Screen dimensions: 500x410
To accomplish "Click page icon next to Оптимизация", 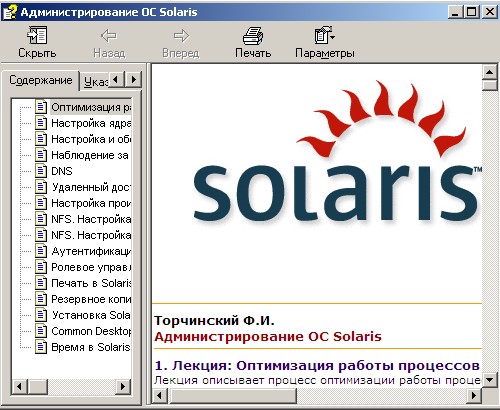I will 41,107.
